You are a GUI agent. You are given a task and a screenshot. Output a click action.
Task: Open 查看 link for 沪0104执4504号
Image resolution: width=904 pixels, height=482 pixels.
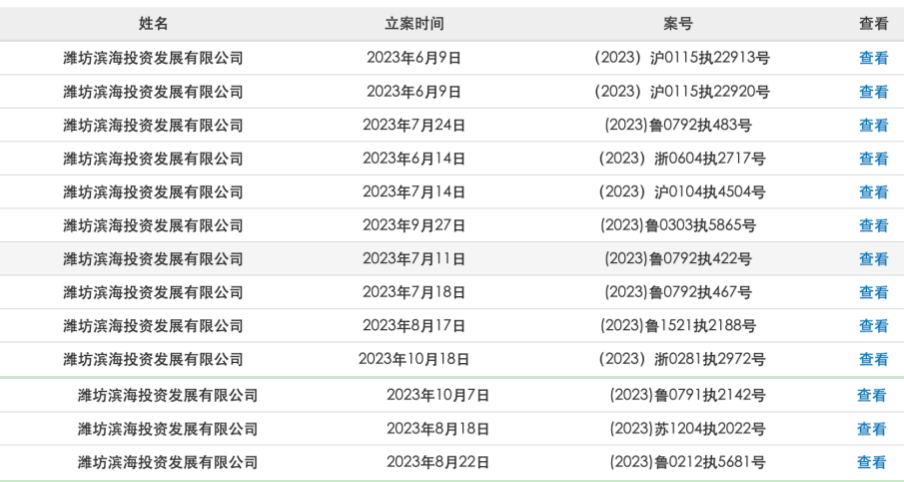tap(873, 192)
